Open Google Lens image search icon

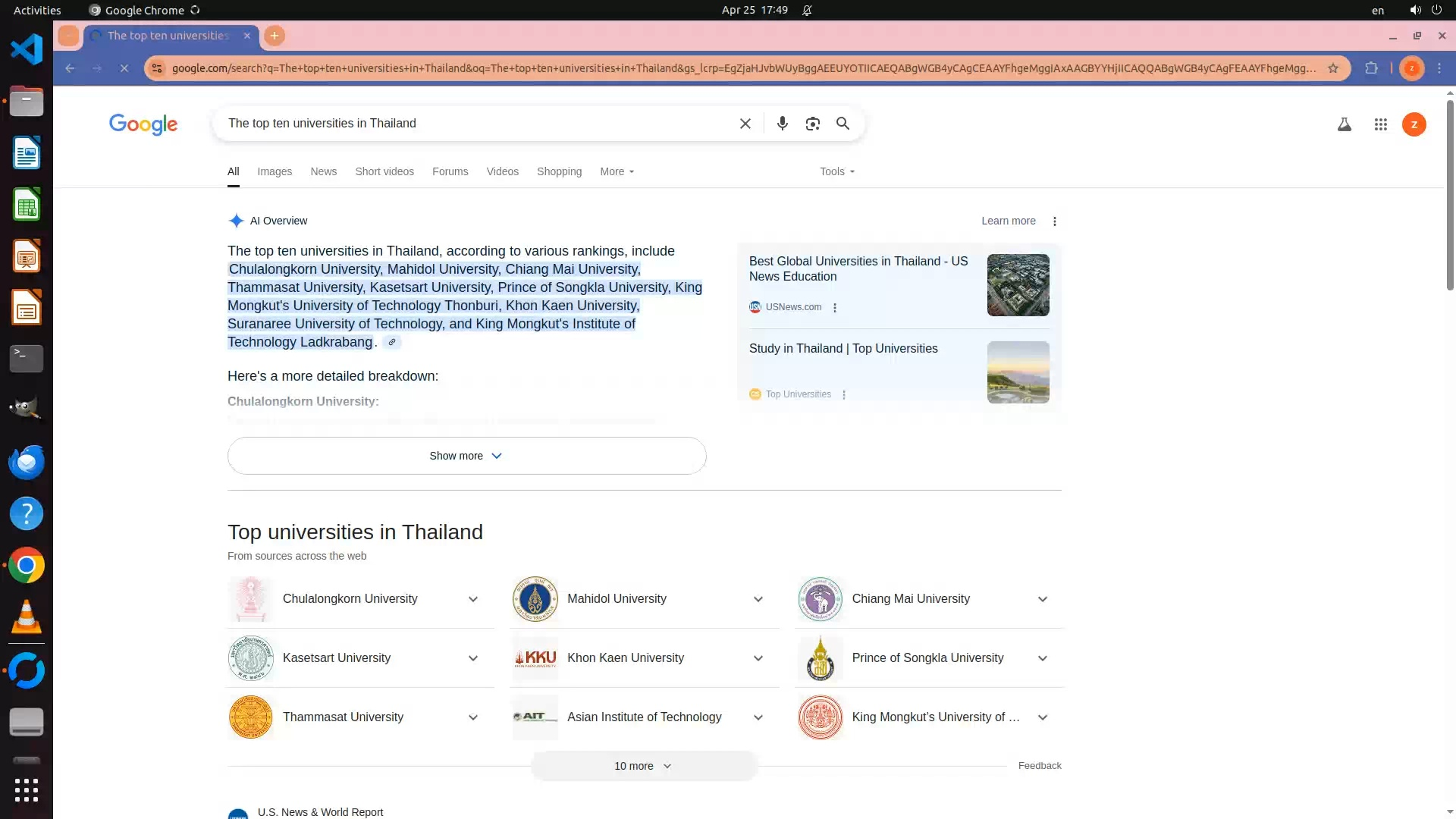[x=812, y=124]
